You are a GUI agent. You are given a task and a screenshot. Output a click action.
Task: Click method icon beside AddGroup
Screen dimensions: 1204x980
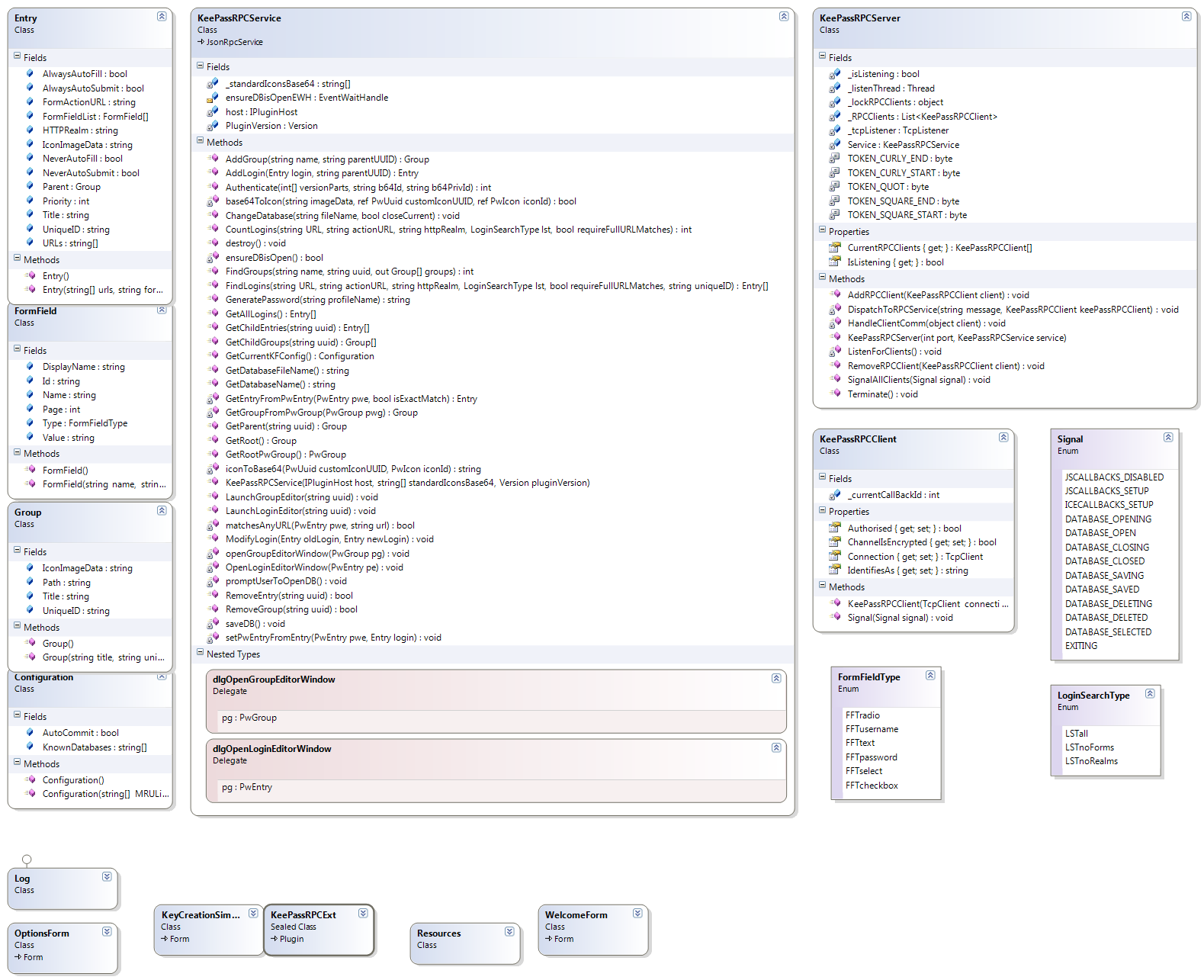click(214, 159)
